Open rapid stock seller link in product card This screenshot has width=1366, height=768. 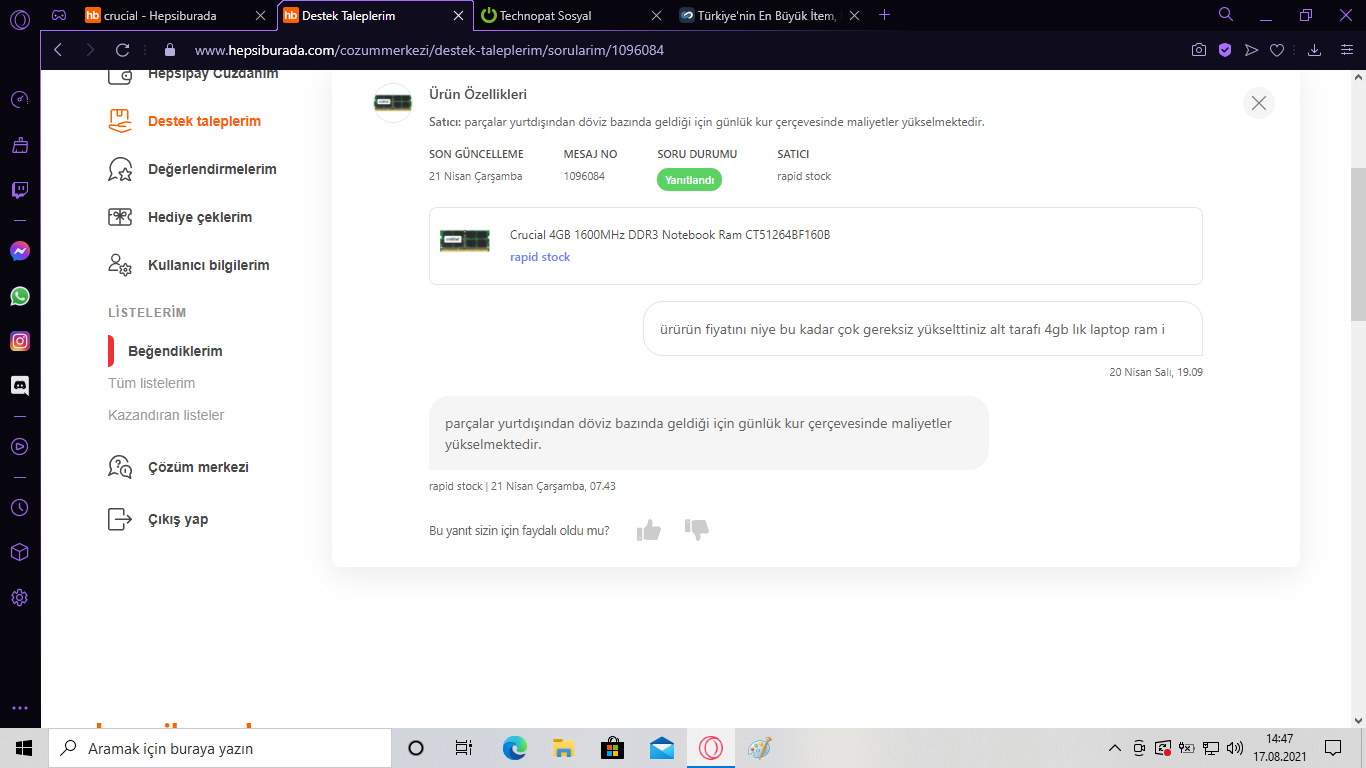pyautogui.click(x=540, y=257)
